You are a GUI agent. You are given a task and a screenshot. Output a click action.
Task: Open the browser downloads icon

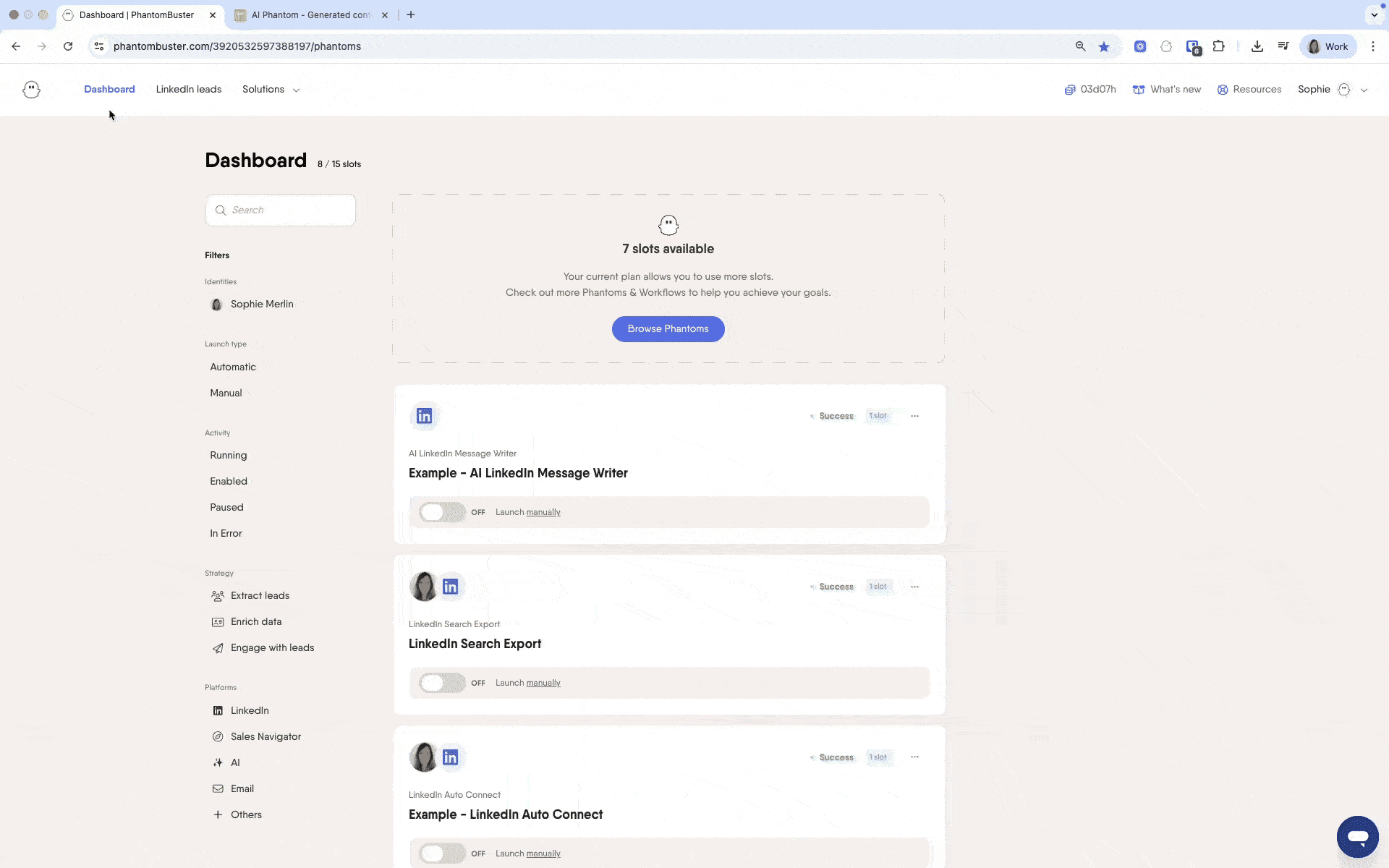pos(1257,46)
